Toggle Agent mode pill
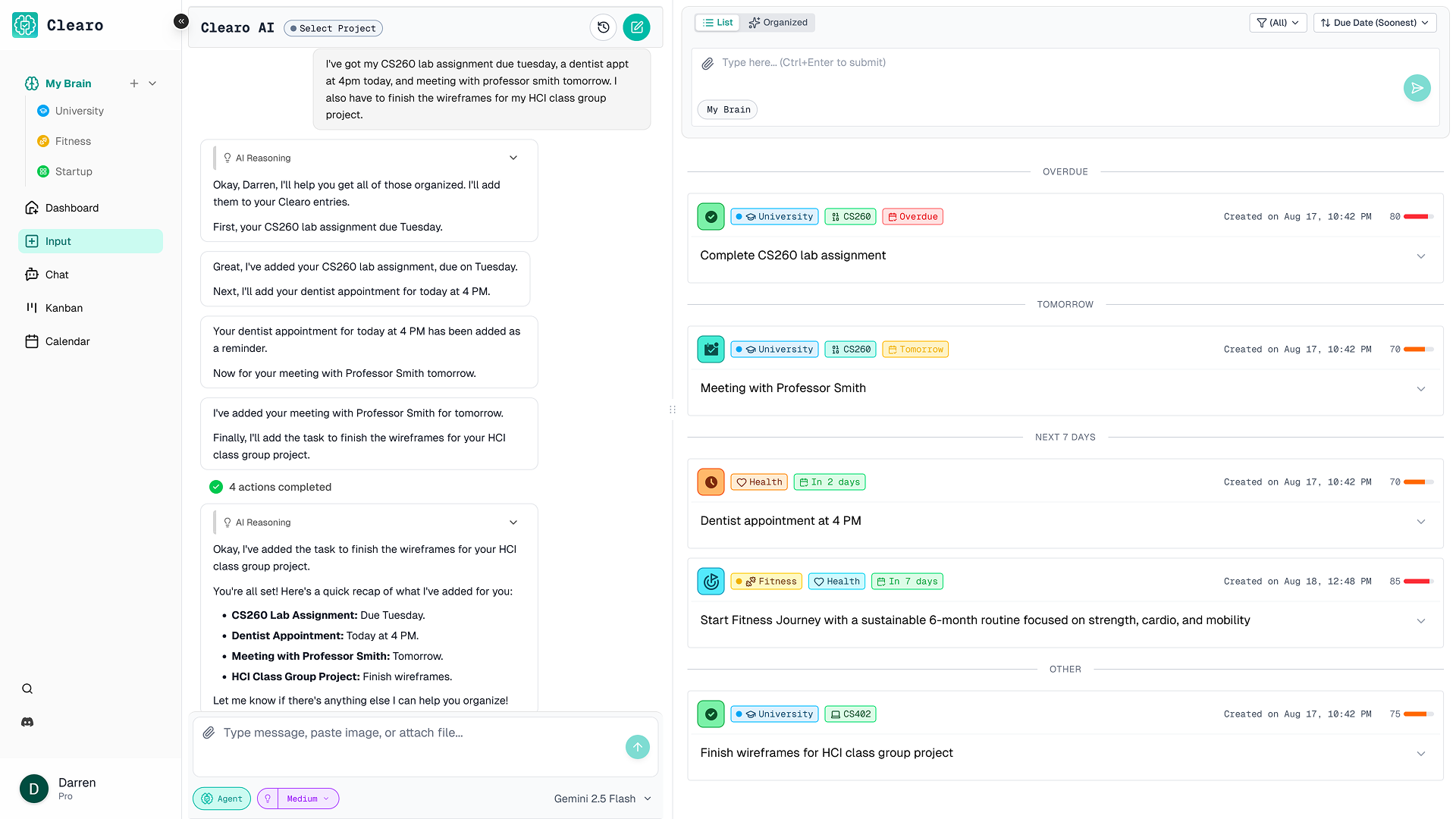The image size is (1456, 819). pos(222,799)
